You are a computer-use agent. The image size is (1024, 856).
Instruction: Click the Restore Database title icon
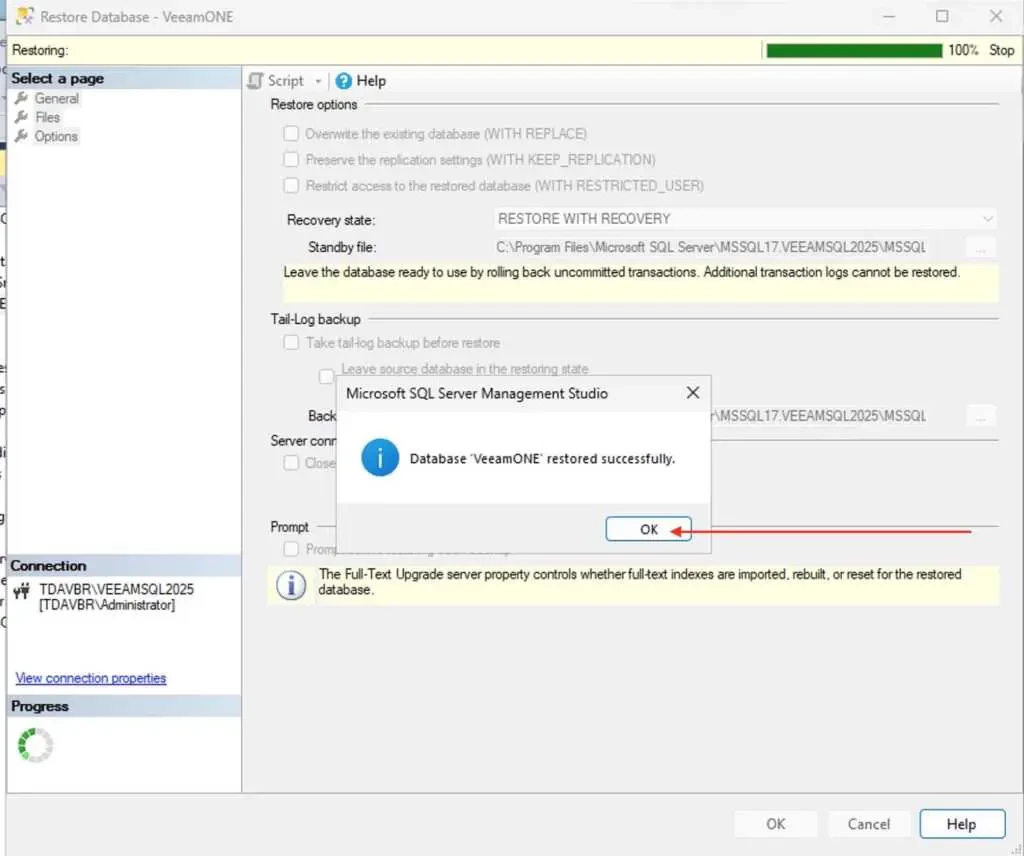[25, 16]
